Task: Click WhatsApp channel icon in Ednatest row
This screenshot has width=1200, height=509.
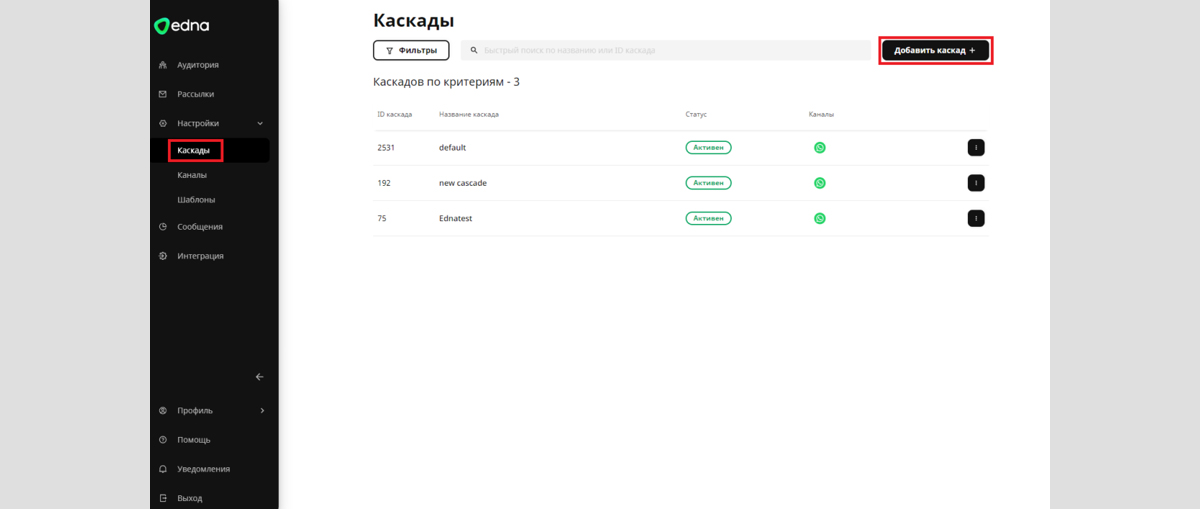Action: click(x=820, y=218)
